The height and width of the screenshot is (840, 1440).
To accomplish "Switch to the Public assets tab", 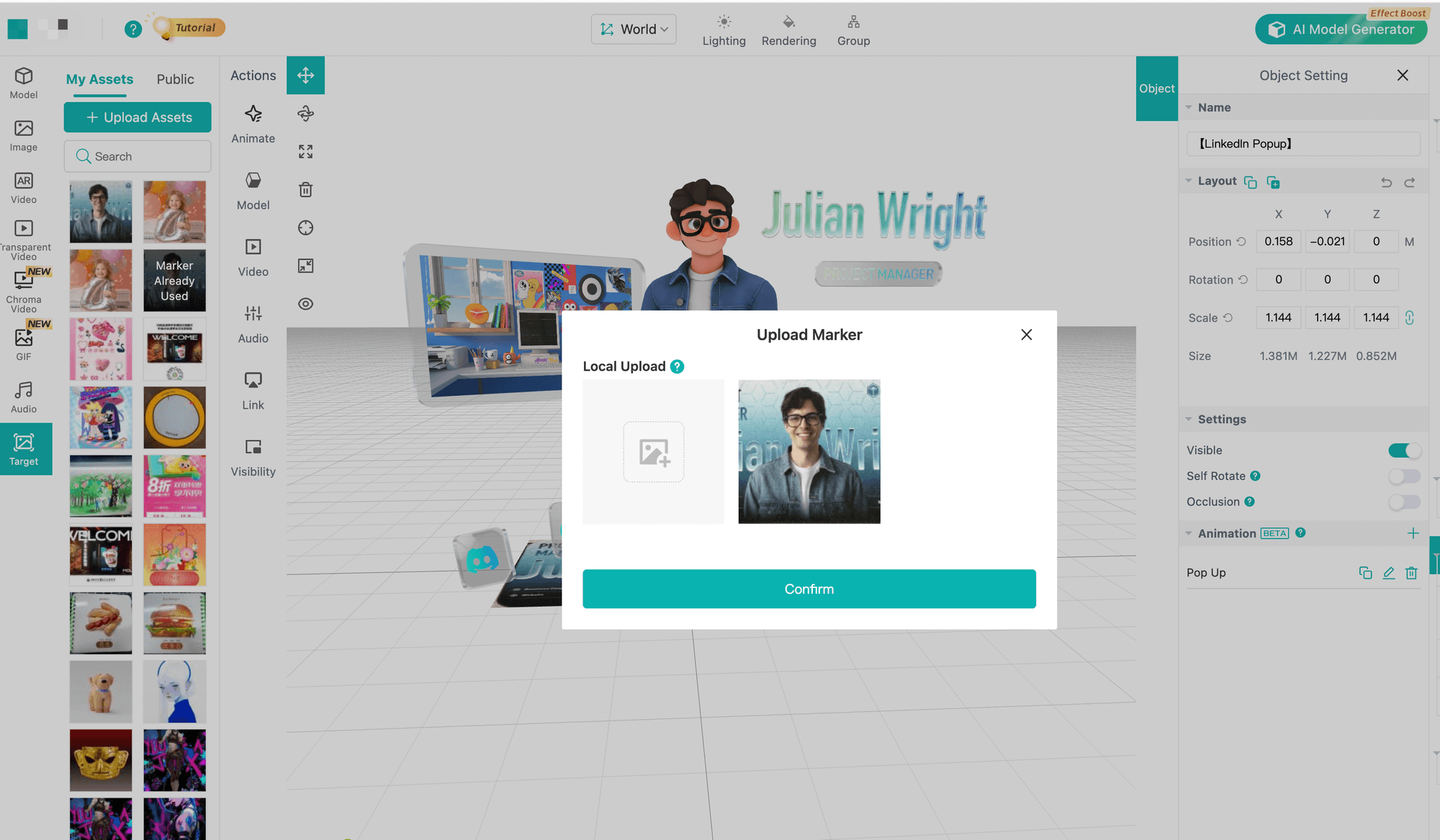I will 175,79.
